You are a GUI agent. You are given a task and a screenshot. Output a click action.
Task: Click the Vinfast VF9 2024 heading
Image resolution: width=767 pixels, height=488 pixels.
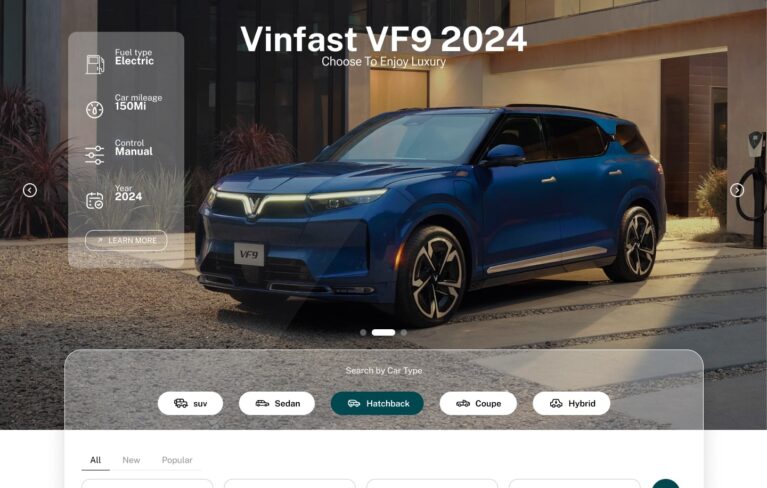[x=384, y=39]
